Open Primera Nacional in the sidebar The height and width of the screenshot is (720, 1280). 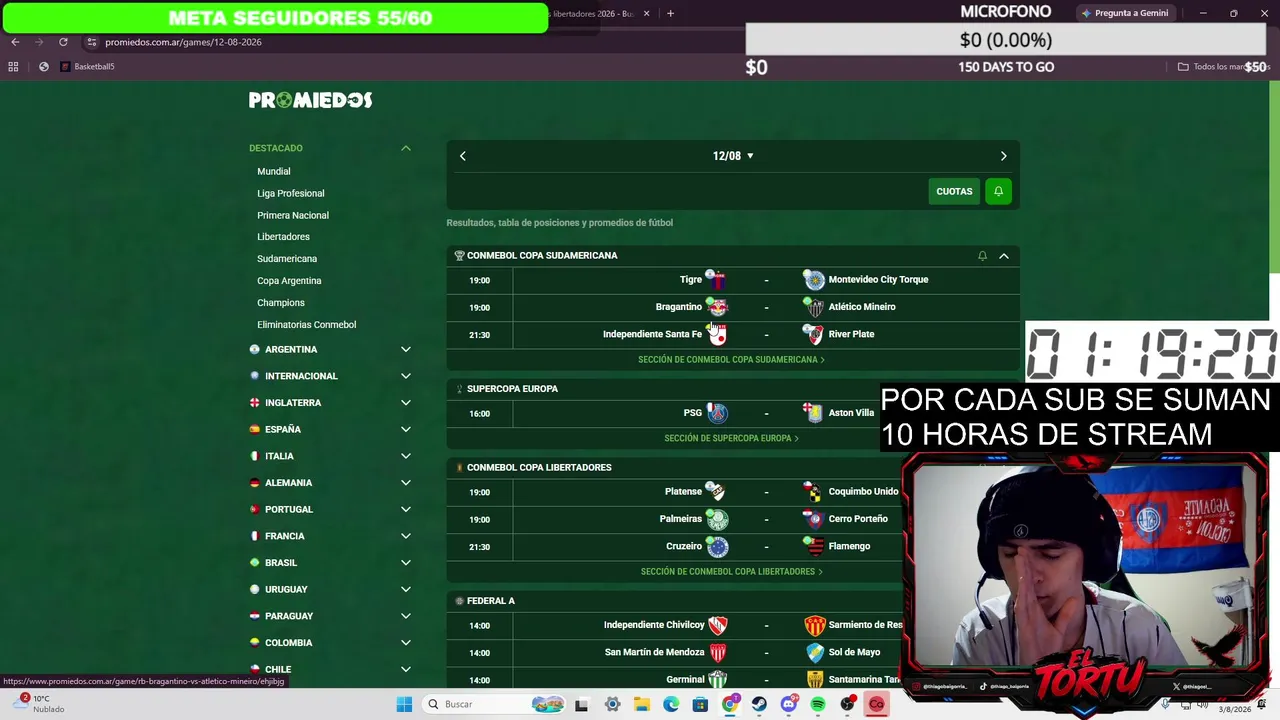click(293, 215)
